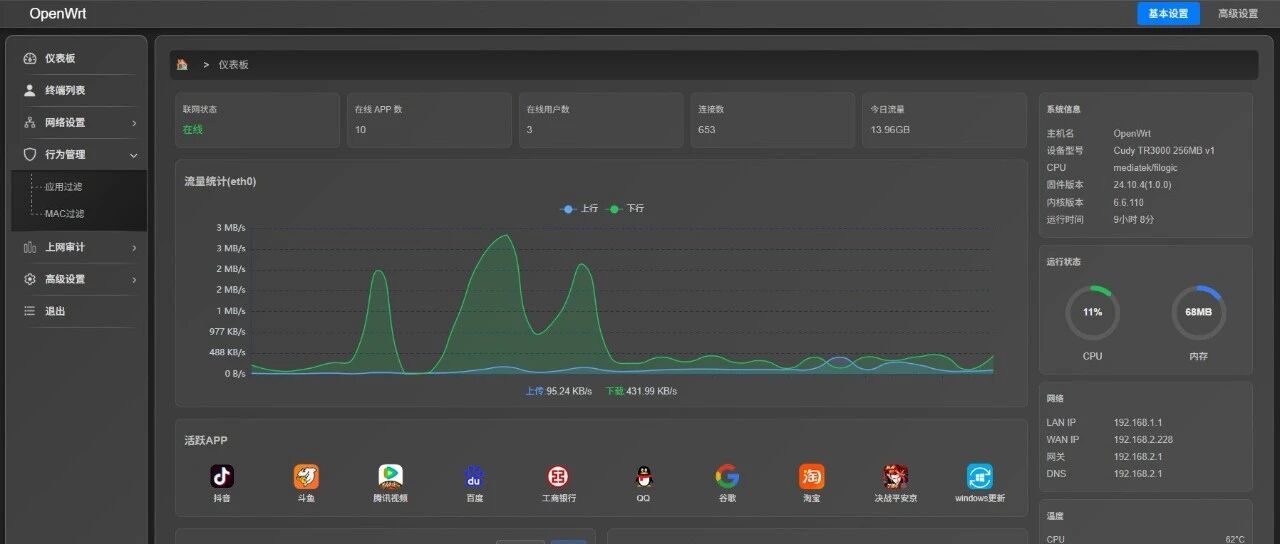Click the 上传 95.24 KB/s text
The width and height of the screenshot is (1280, 544).
[558, 391]
